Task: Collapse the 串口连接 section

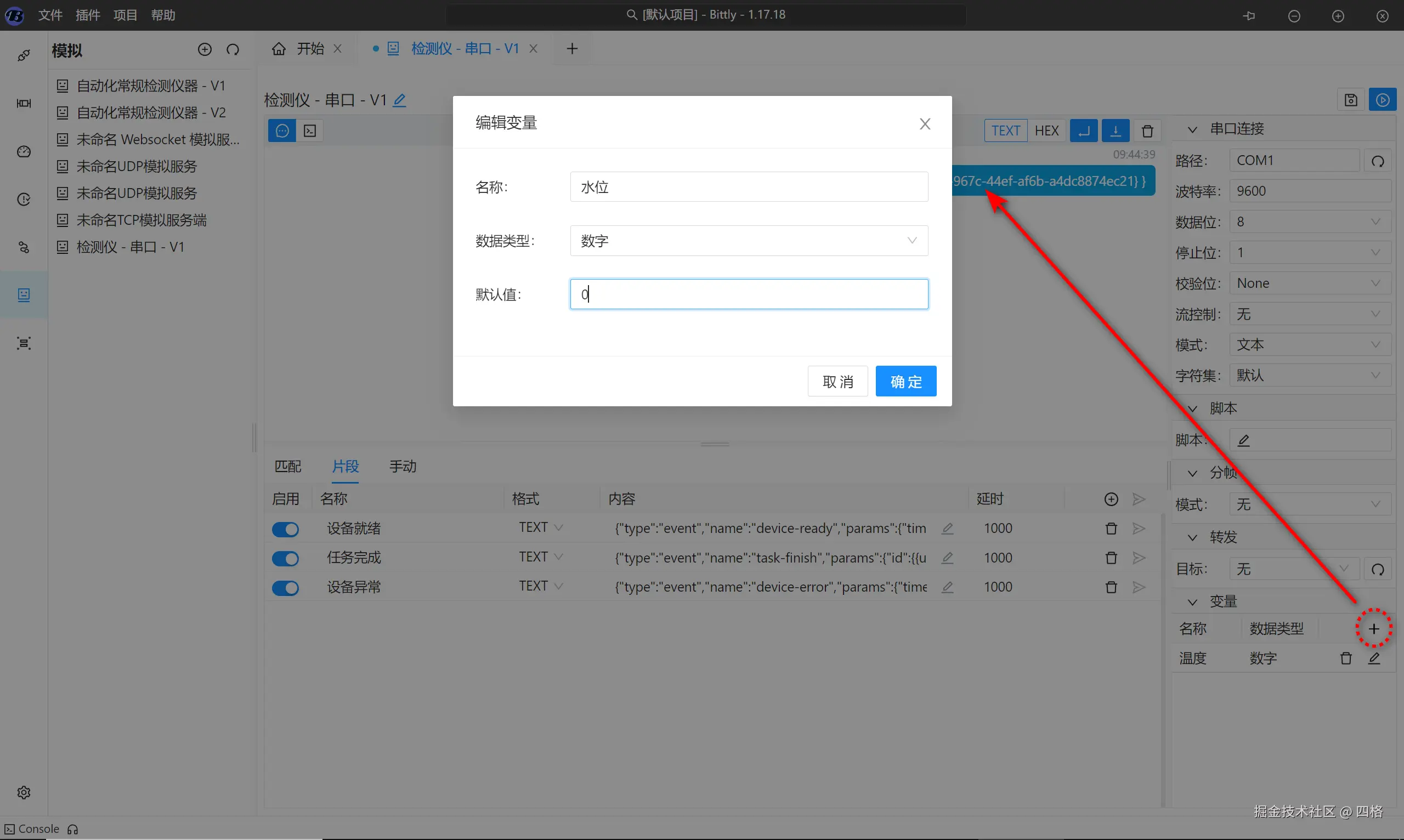Action: click(1192, 129)
